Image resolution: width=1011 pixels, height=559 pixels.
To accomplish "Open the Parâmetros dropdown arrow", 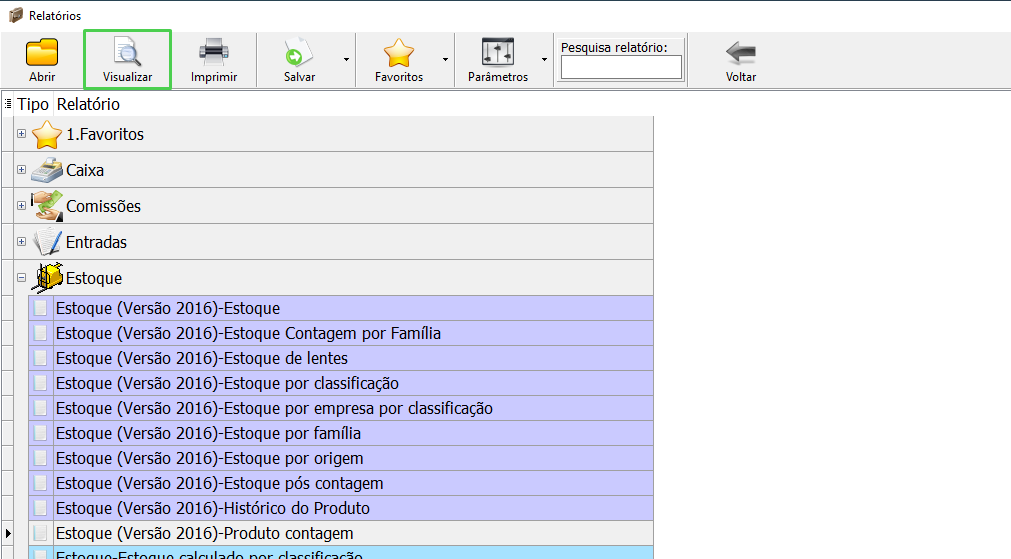I will (544, 59).
